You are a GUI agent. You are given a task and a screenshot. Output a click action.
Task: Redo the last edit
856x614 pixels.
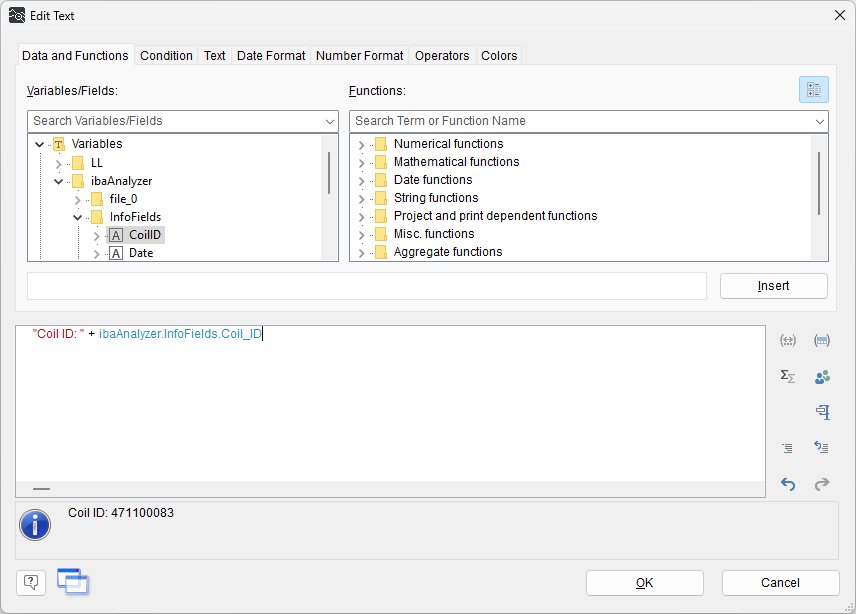point(822,484)
